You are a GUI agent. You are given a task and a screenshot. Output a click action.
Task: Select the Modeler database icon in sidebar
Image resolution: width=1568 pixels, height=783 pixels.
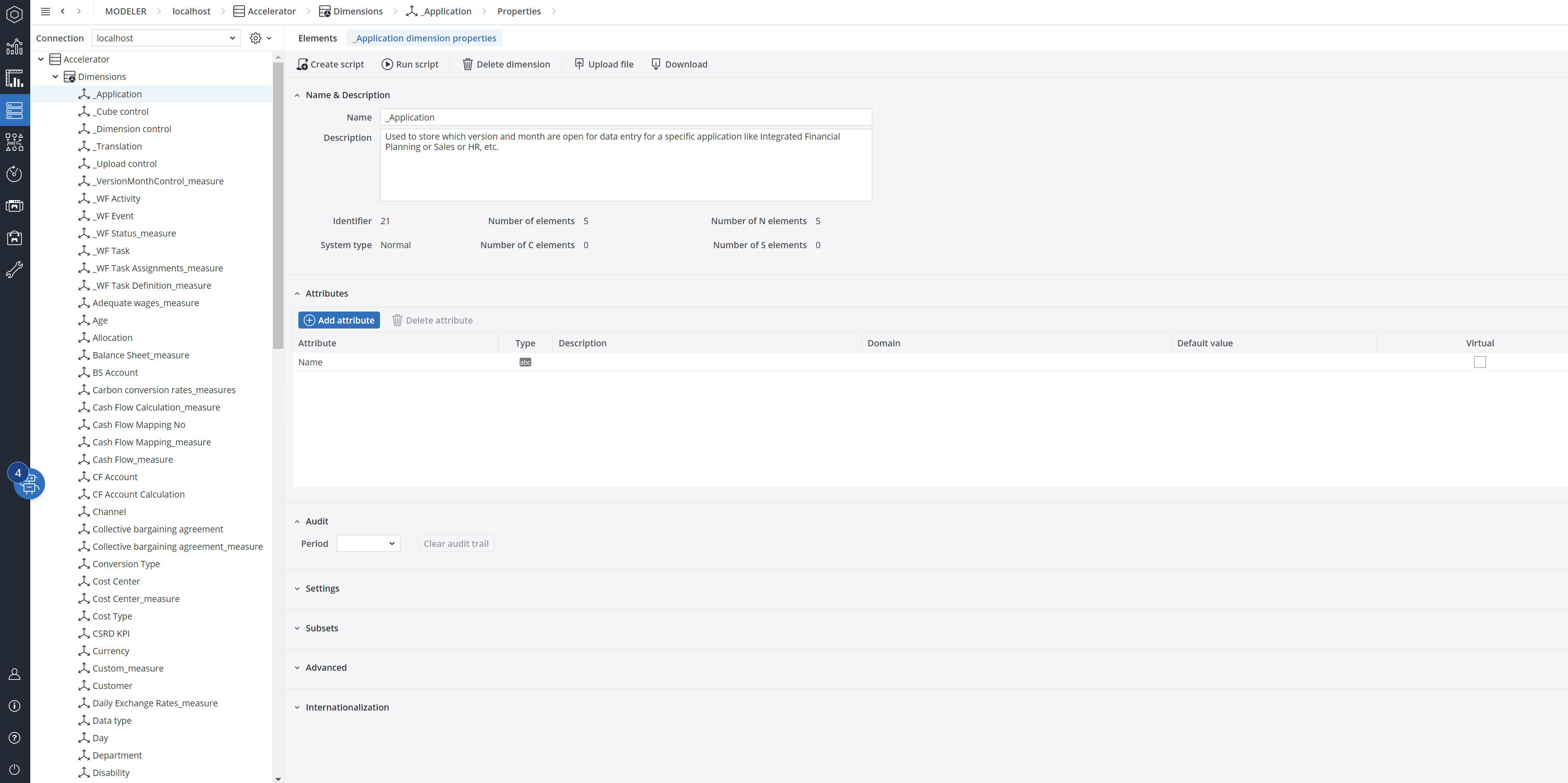tap(15, 110)
